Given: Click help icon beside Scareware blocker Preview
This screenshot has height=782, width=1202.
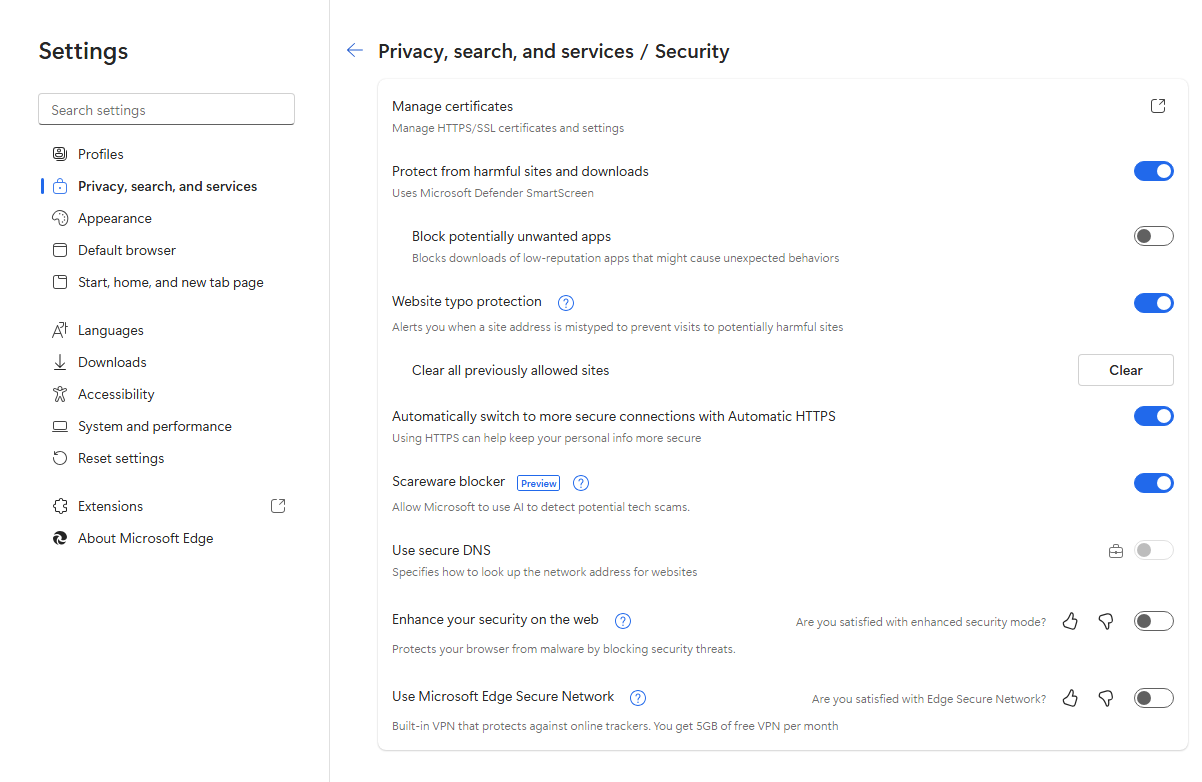Looking at the screenshot, I should pyautogui.click(x=581, y=483).
